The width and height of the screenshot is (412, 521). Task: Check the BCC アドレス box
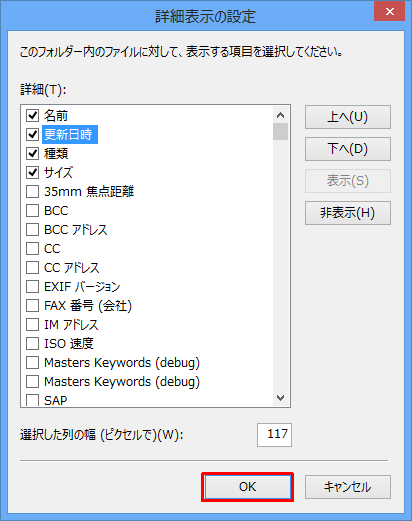point(32,230)
